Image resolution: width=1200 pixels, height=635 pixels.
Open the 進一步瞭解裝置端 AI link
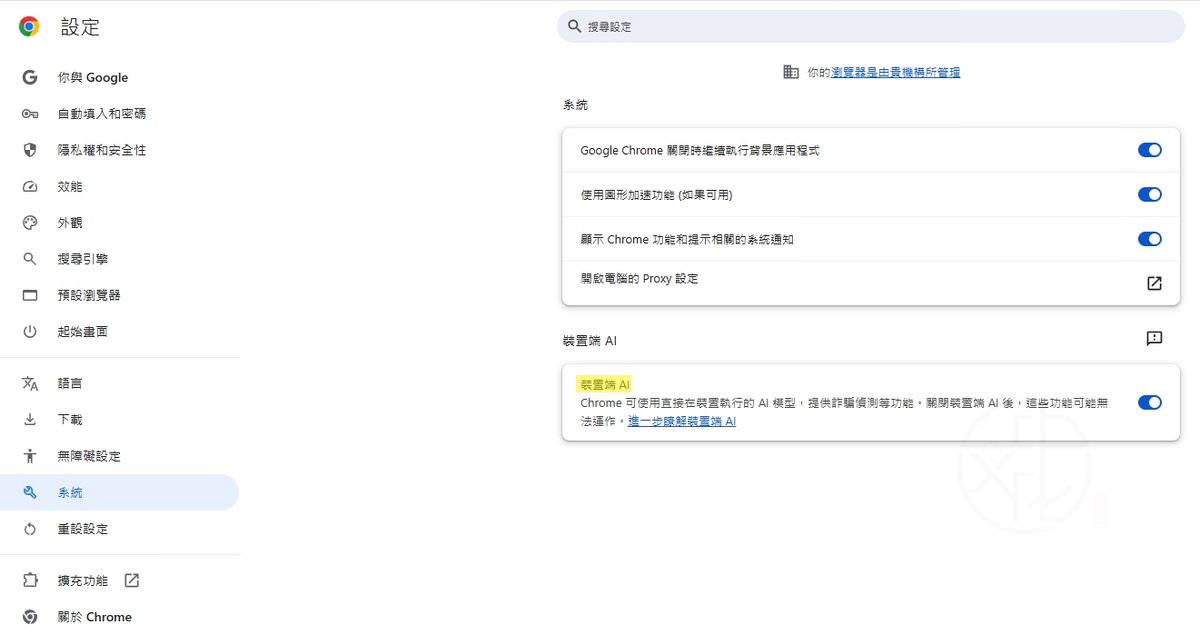tap(682, 422)
